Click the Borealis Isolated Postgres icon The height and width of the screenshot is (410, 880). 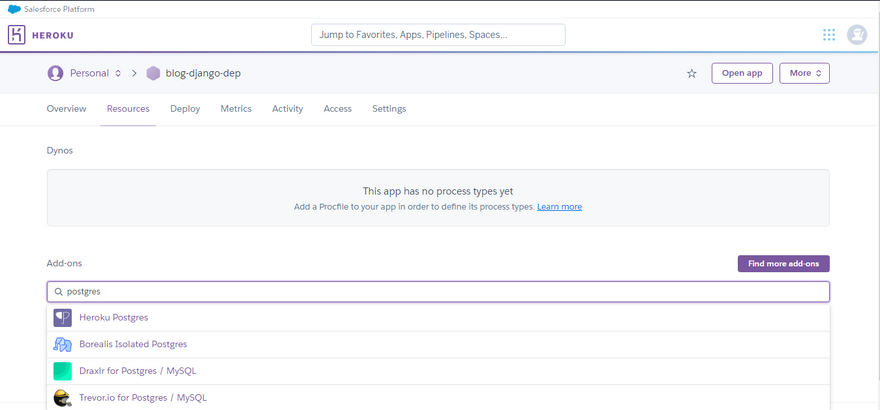point(62,345)
